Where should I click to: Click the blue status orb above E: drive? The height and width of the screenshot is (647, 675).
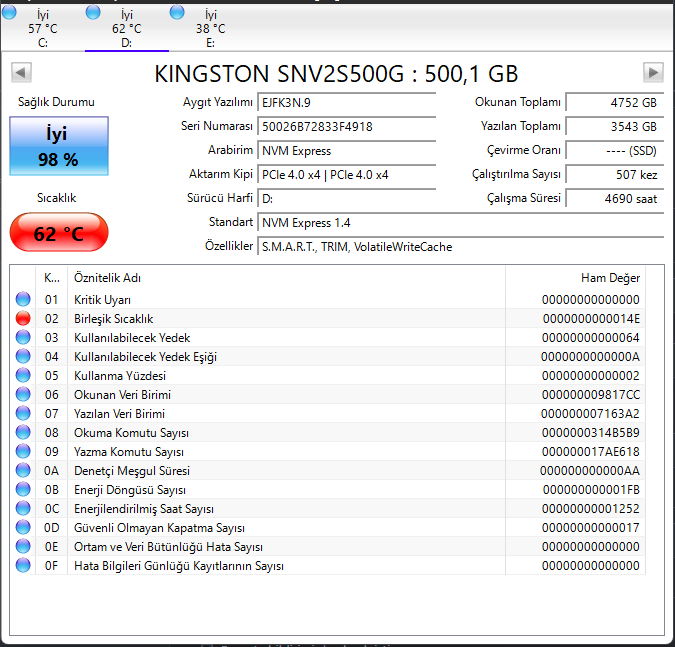point(177,12)
